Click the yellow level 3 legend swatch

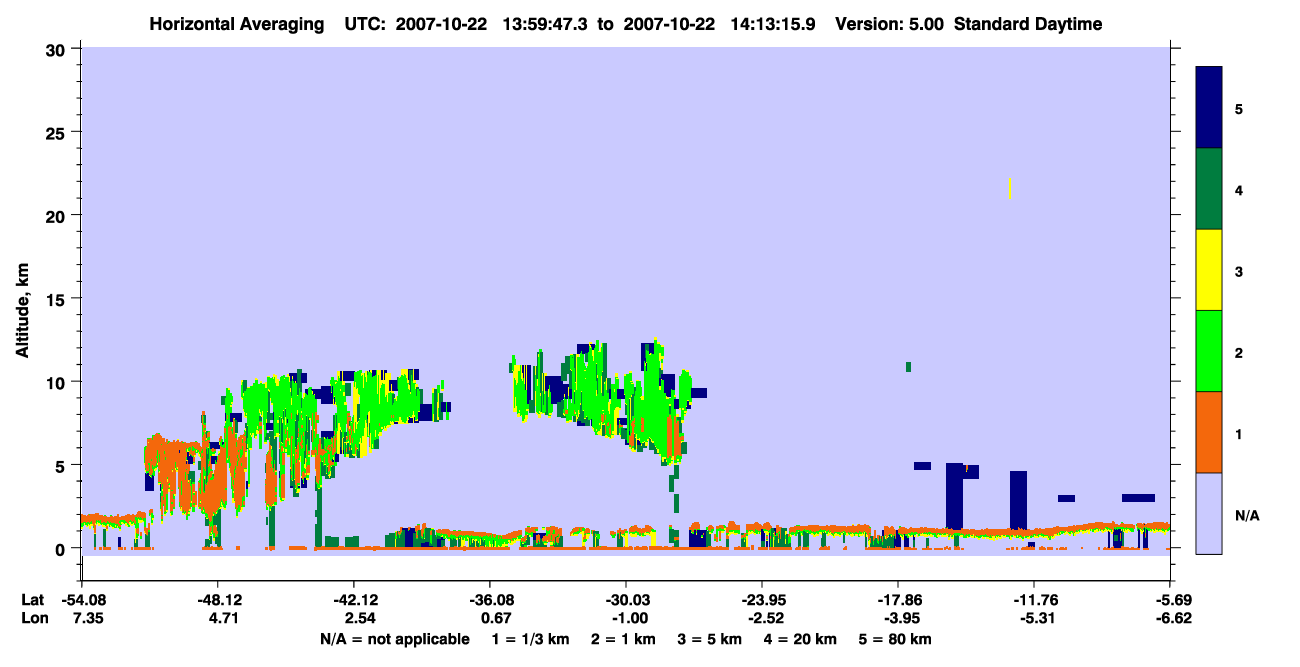point(1209,270)
